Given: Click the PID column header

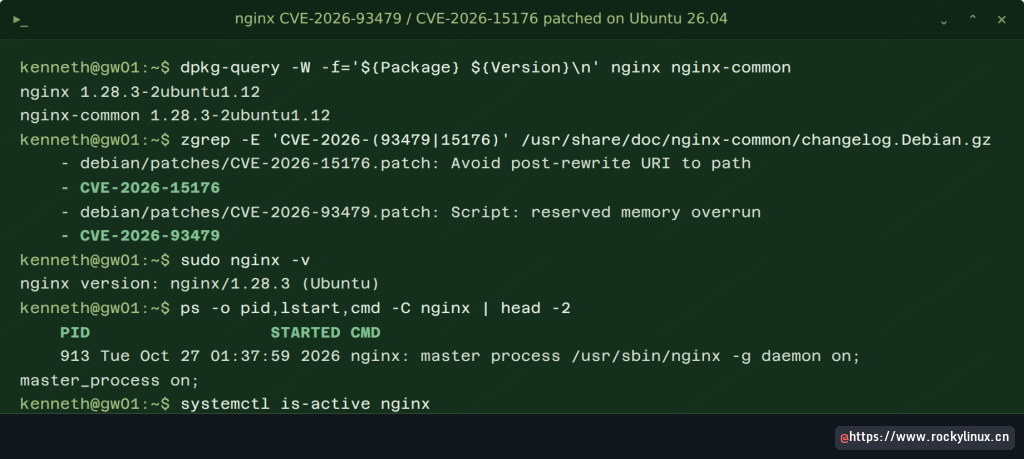Looking at the screenshot, I should pos(75,333).
